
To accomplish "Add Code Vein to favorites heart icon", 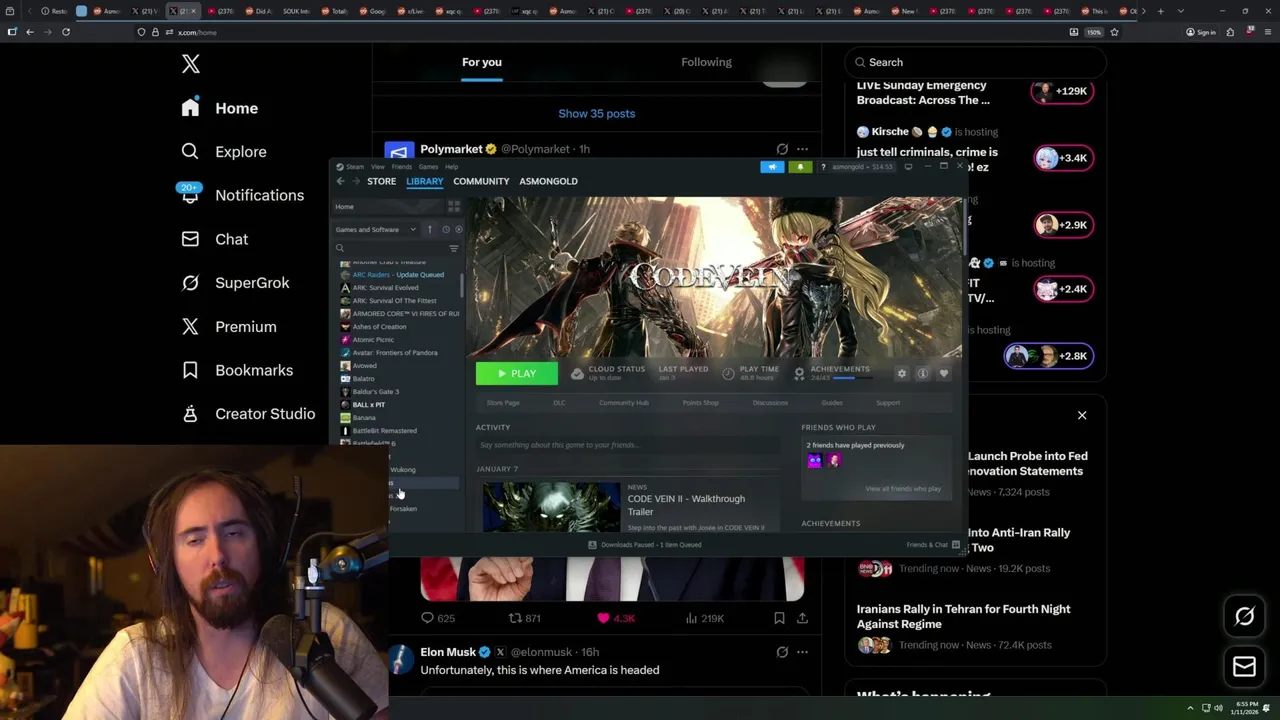I will [x=943, y=373].
